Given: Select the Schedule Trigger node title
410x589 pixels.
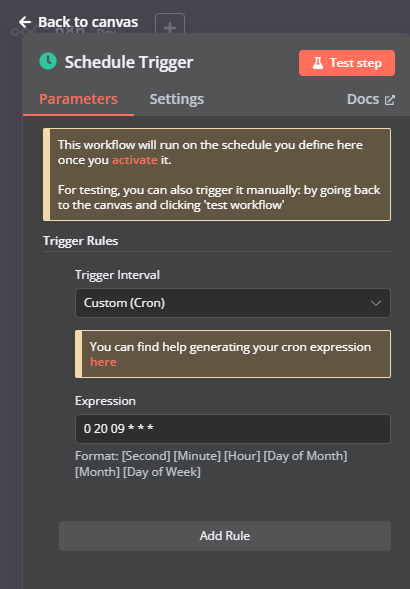Looking at the screenshot, I should (129, 62).
